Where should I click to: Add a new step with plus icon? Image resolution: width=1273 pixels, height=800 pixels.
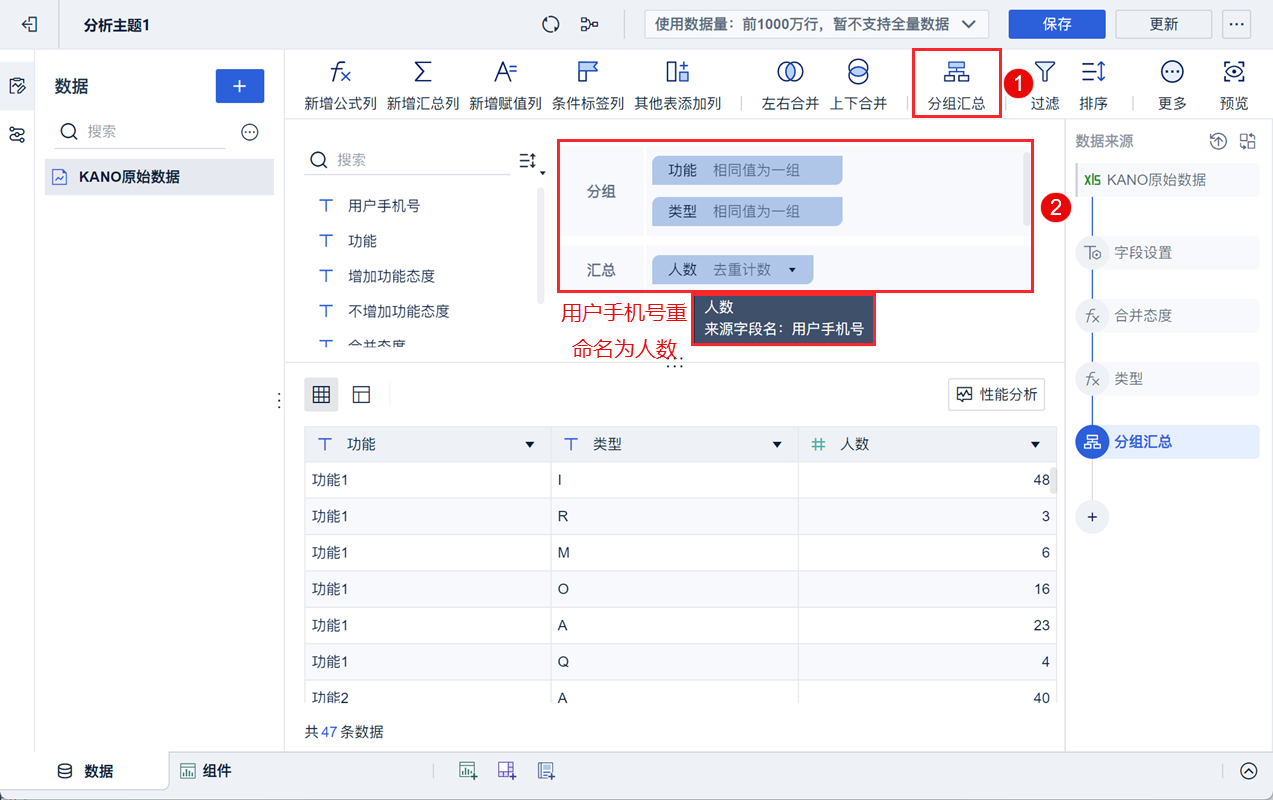tap(1092, 517)
